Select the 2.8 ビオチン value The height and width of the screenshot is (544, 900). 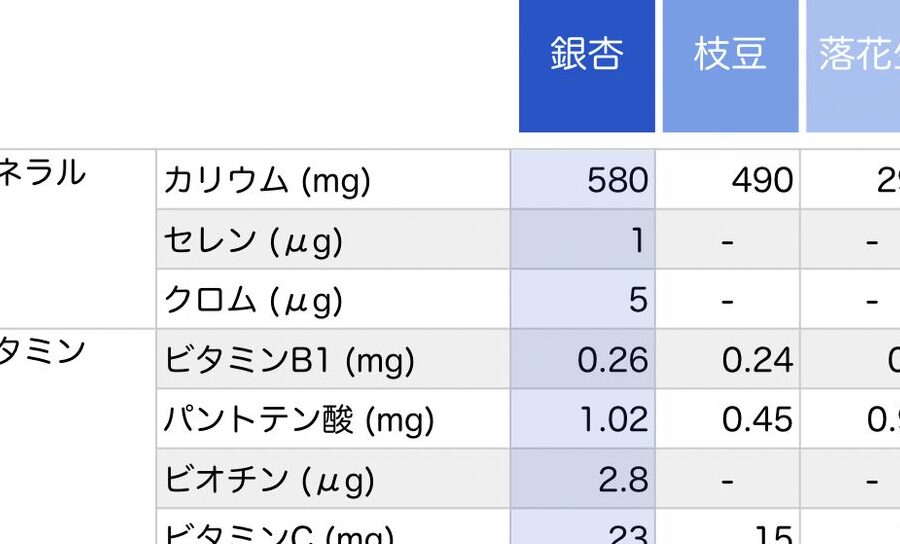(x=623, y=480)
